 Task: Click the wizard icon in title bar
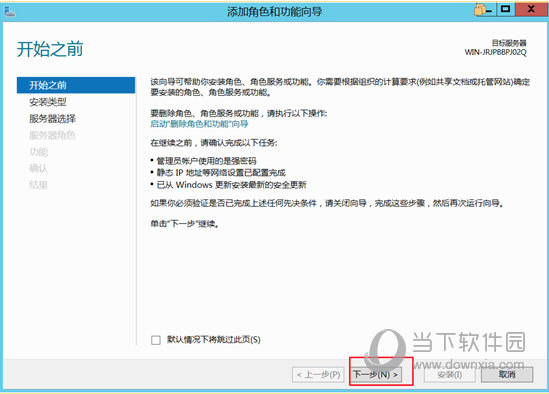(x=9, y=12)
